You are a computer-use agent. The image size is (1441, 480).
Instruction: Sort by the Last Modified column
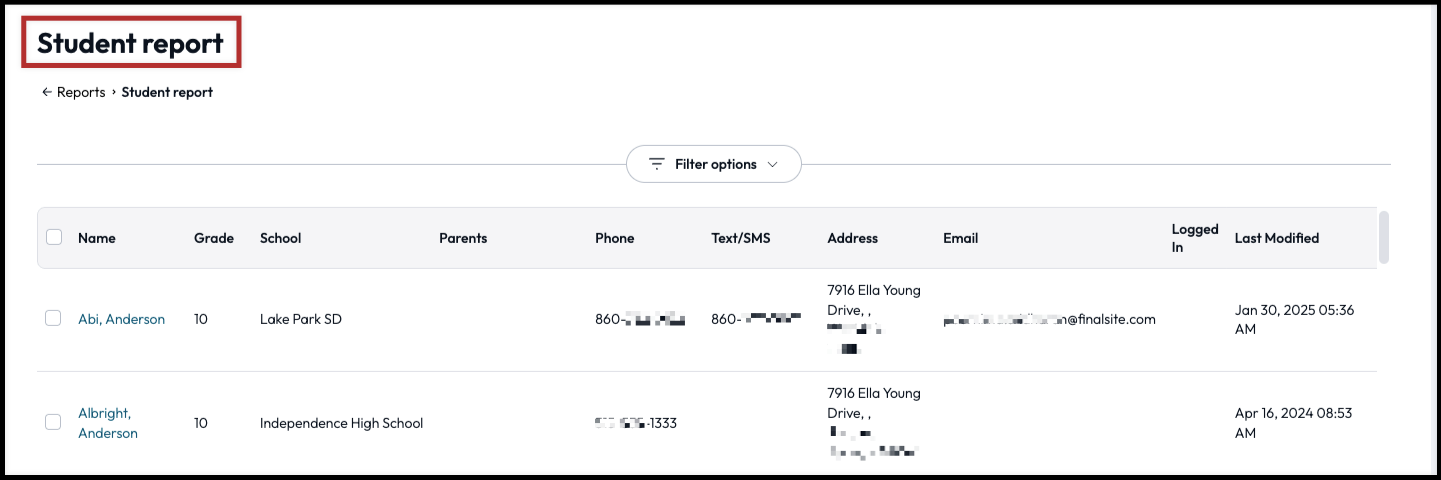pos(1276,238)
